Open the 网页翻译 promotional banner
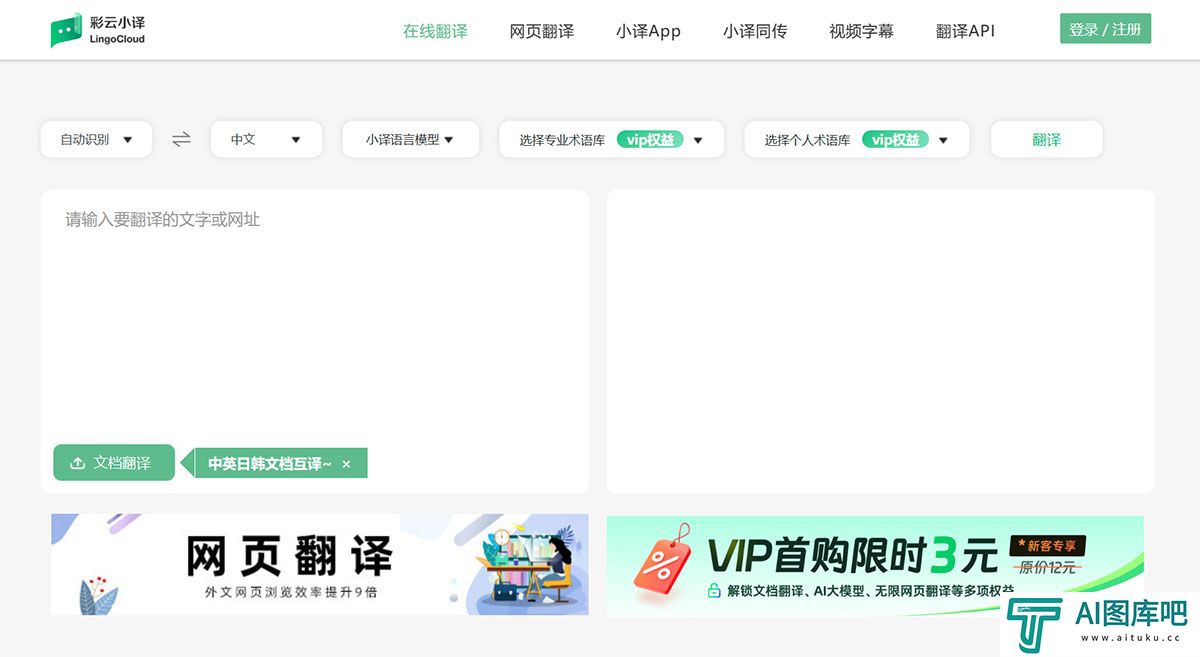 (x=319, y=564)
